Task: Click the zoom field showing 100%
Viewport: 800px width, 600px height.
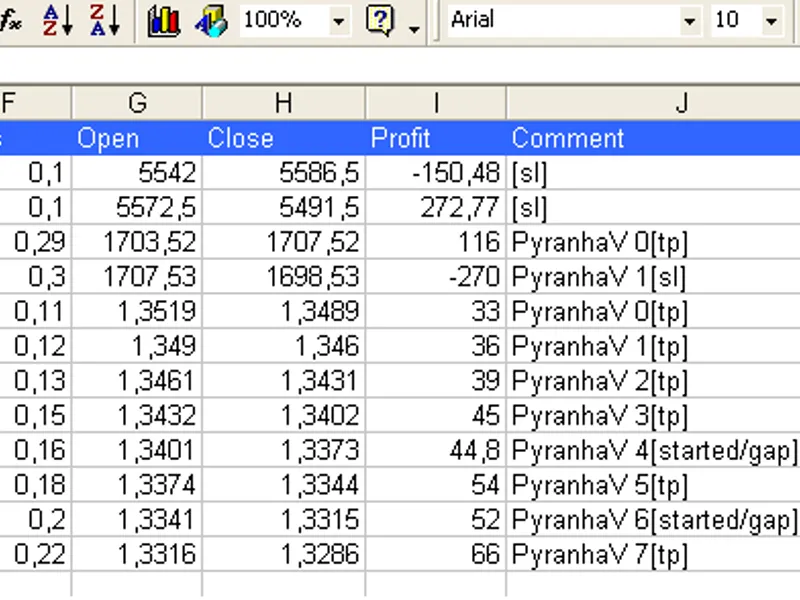Action: coord(284,21)
